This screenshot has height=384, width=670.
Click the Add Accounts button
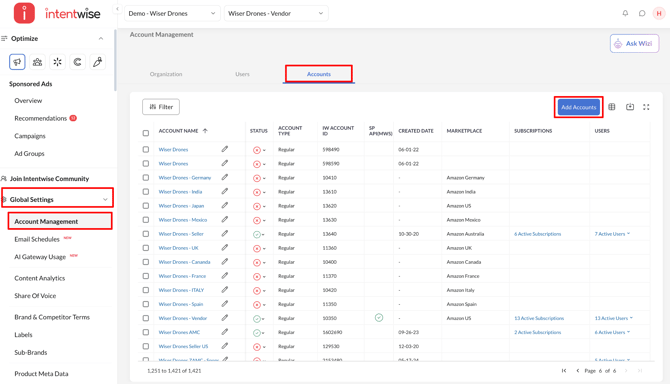(x=579, y=107)
